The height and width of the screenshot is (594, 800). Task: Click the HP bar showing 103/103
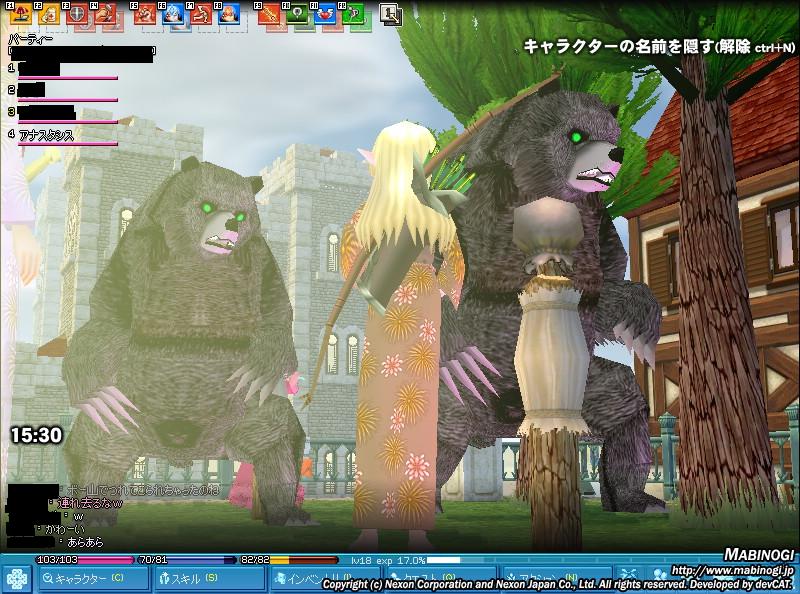(85, 560)
